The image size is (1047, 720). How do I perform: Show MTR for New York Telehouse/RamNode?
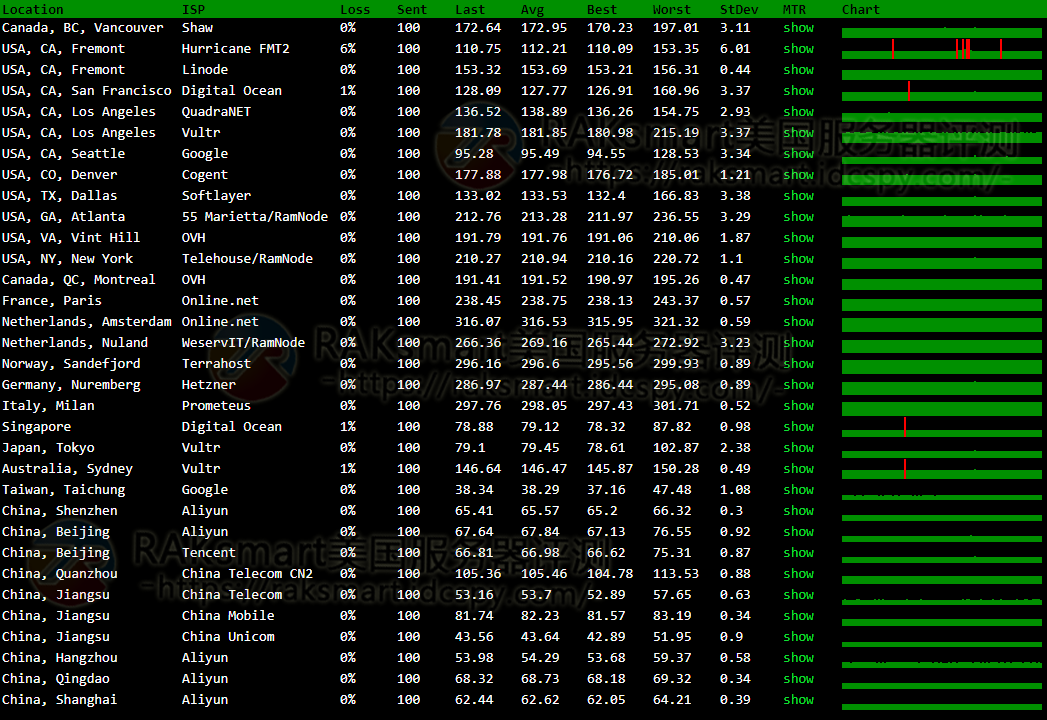pos(798,258)
